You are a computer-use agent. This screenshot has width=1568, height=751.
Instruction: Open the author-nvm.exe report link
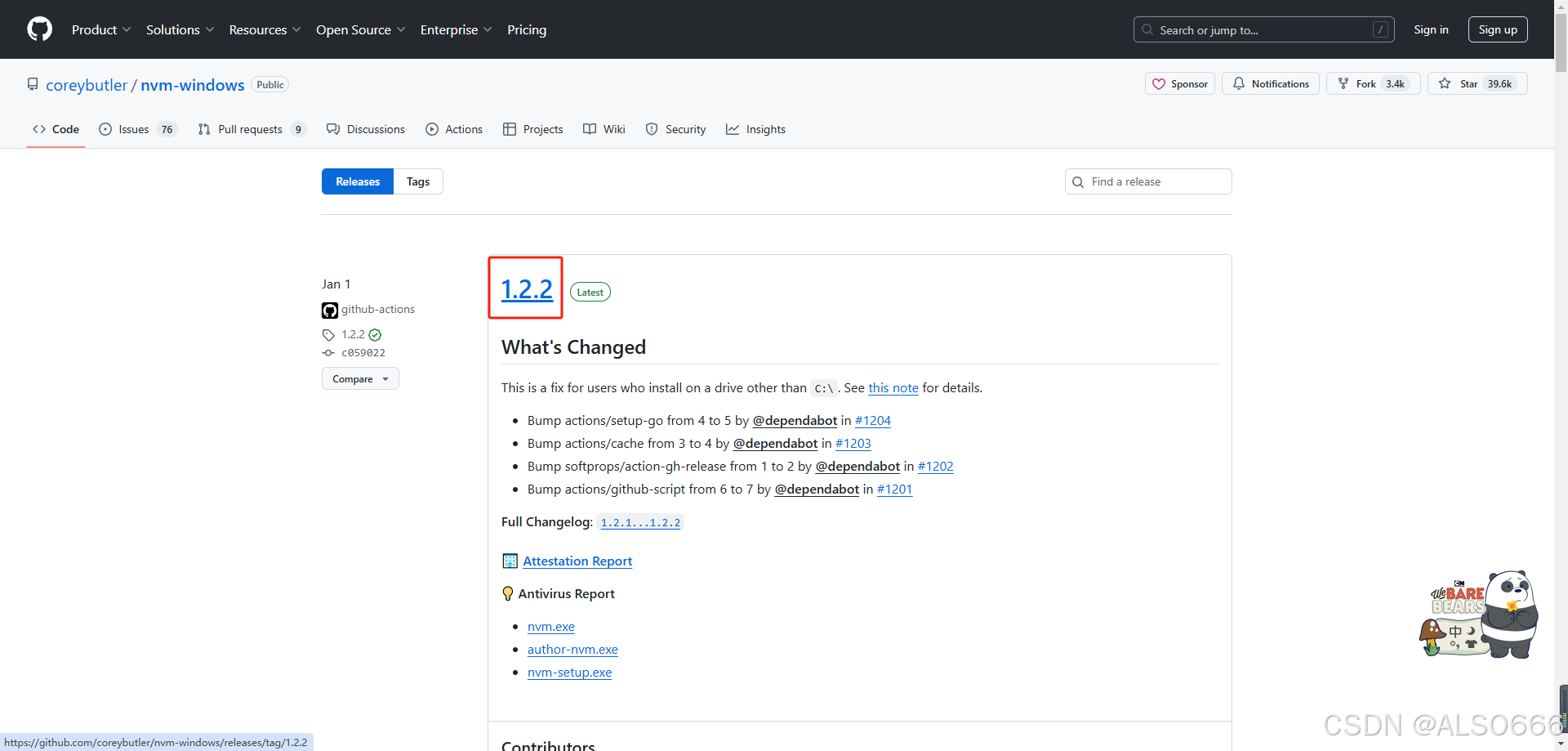point(572,649)
